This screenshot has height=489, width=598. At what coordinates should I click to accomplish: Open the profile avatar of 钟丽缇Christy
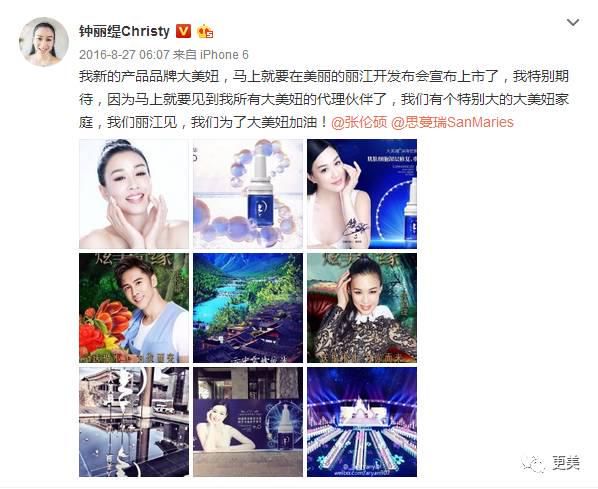click(44, 42)
